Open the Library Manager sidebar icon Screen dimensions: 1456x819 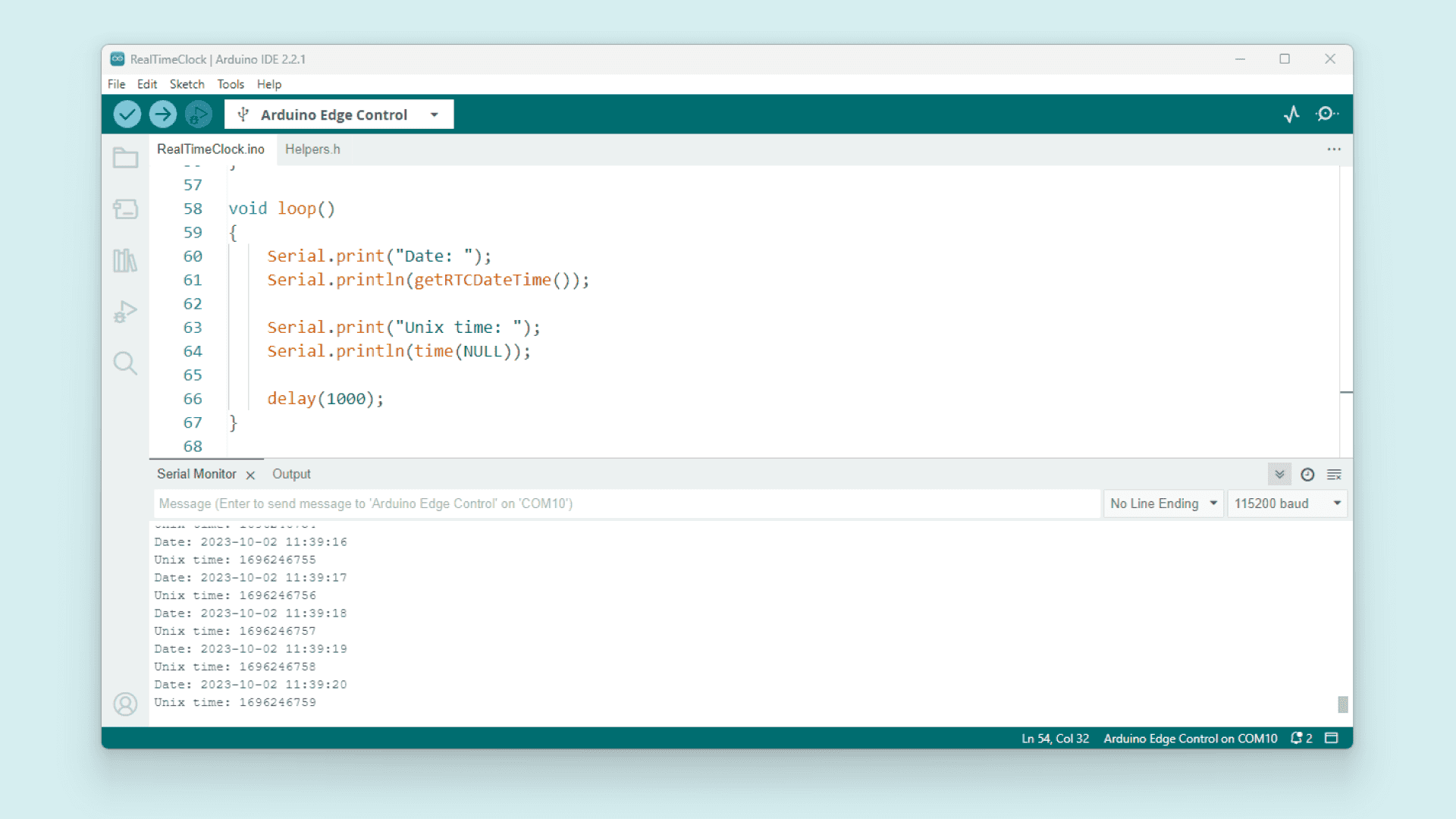pyautogui.click(x=125, y=261)
